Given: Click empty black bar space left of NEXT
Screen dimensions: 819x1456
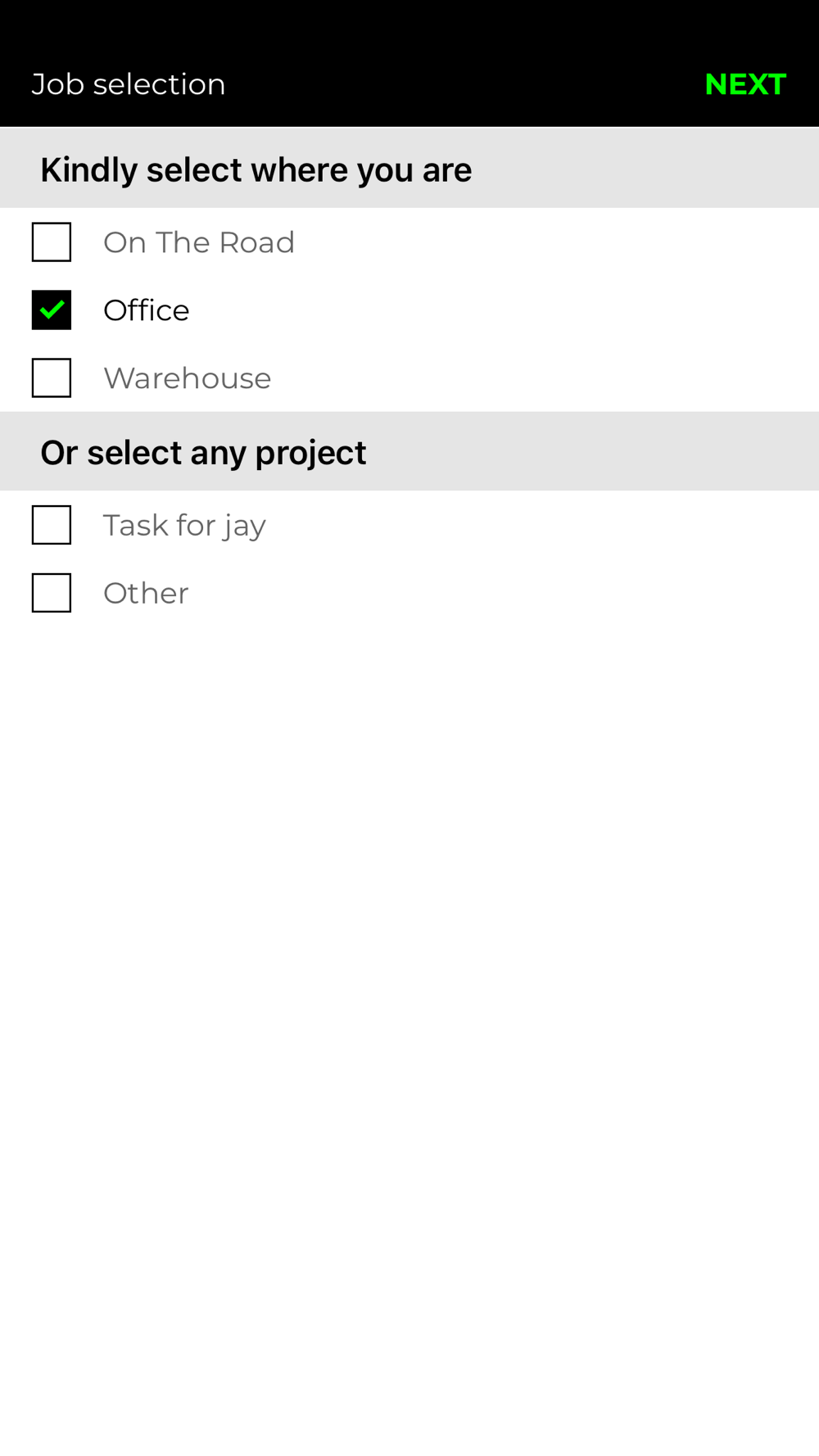Looking at the screenshot, I should (x=459, y=84).
